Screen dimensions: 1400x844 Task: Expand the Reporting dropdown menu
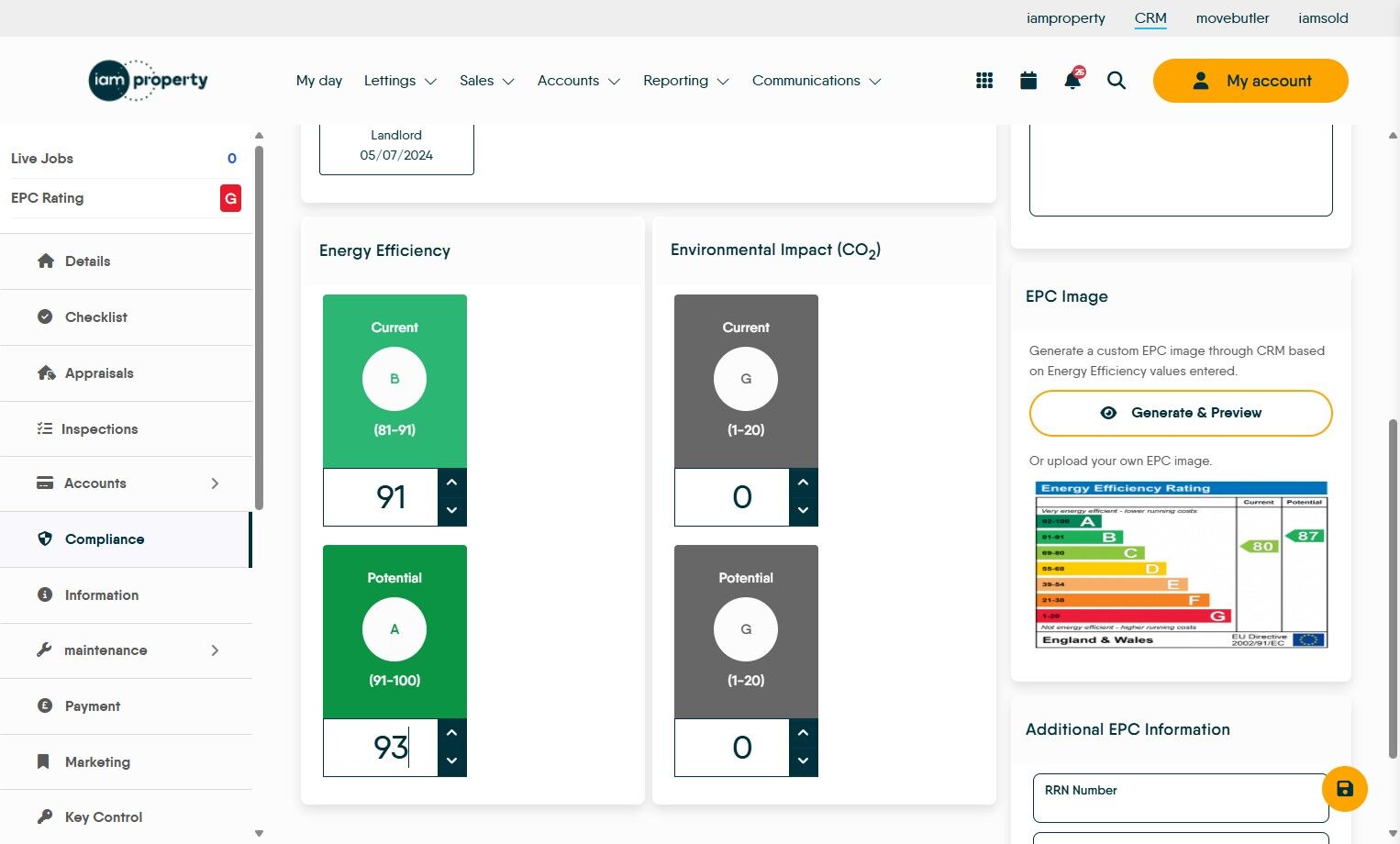(685, 81)
